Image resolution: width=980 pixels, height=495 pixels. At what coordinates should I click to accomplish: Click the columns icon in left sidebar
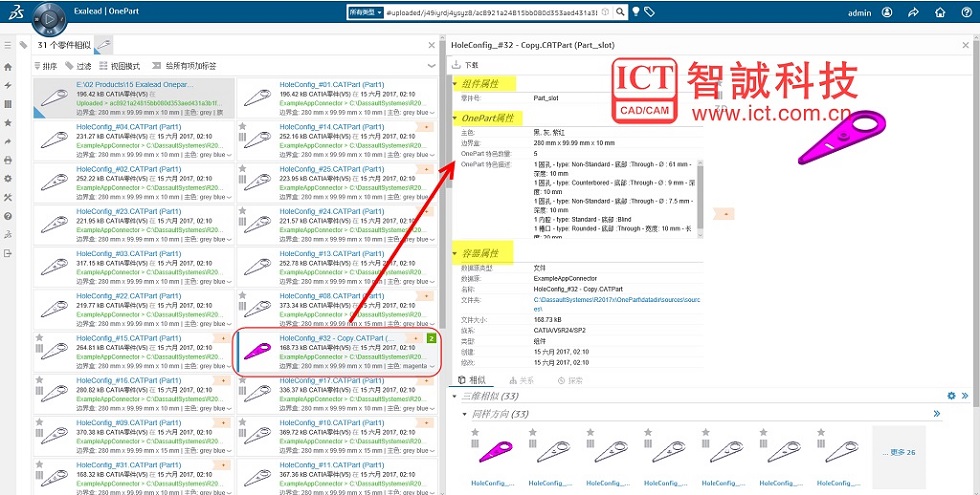click(x=8, y=104)
